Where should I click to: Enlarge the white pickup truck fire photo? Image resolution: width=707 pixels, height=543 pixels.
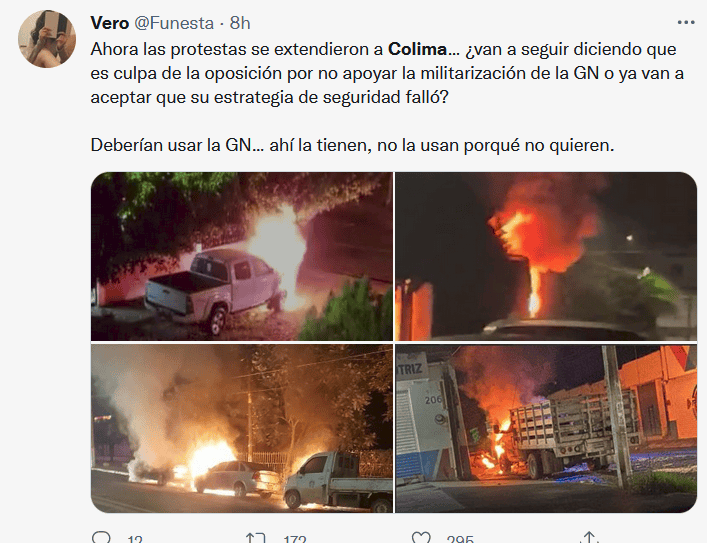pyautogui.click(x=242, y=256)
